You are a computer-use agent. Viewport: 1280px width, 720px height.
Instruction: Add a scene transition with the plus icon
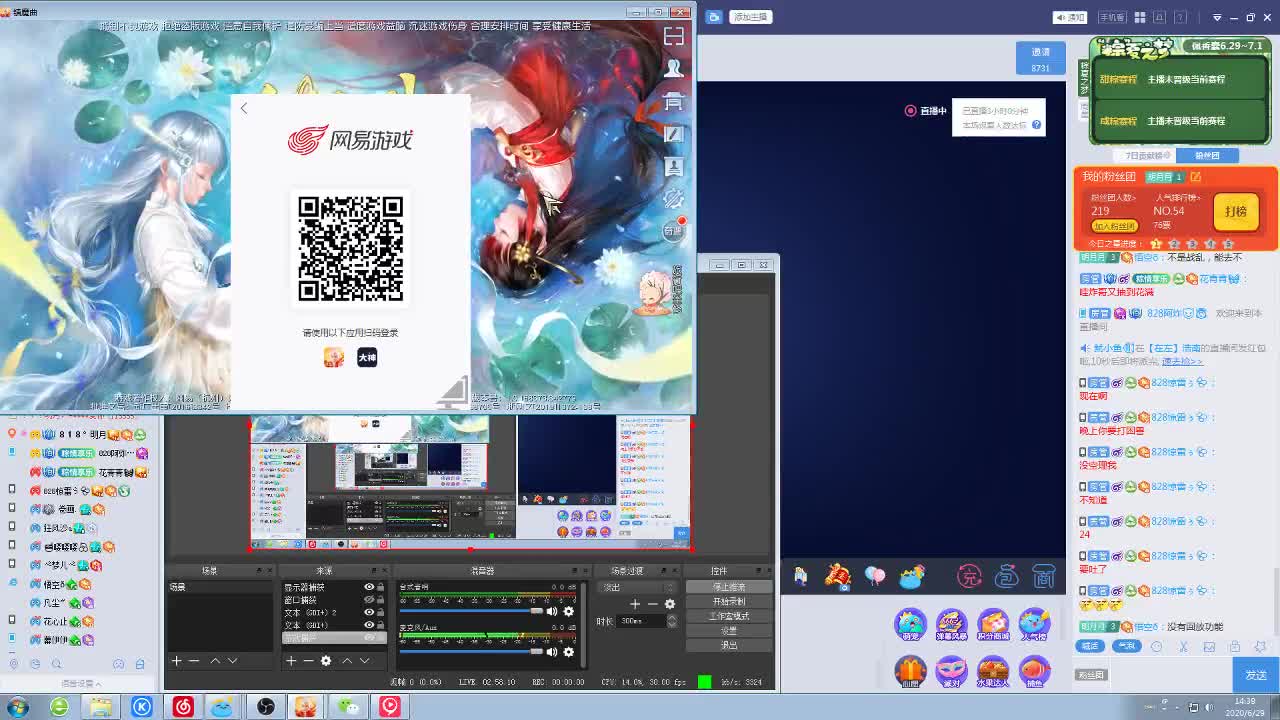tap(635, 604)
